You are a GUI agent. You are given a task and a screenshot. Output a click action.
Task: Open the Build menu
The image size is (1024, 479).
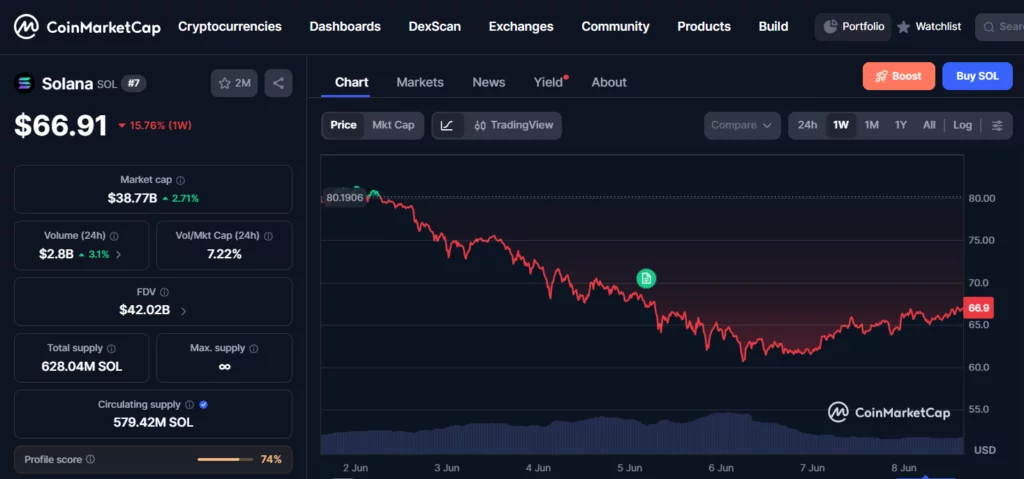[773, 27]
